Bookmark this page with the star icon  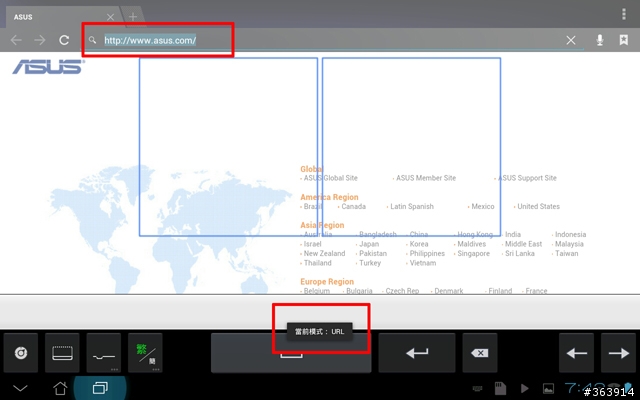click(623, 40)
